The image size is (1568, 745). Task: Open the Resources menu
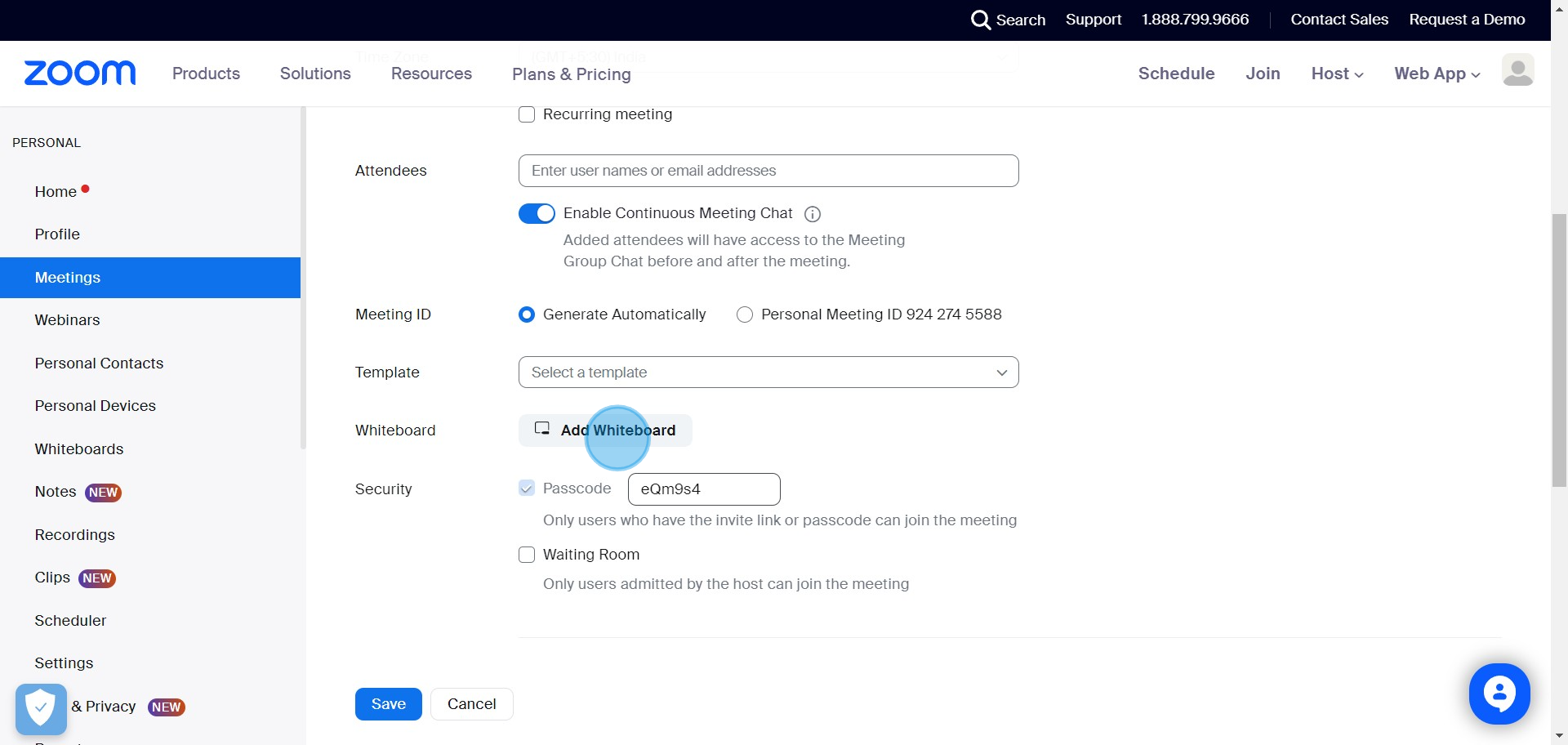pyautogui.click(x=431, y=74)
